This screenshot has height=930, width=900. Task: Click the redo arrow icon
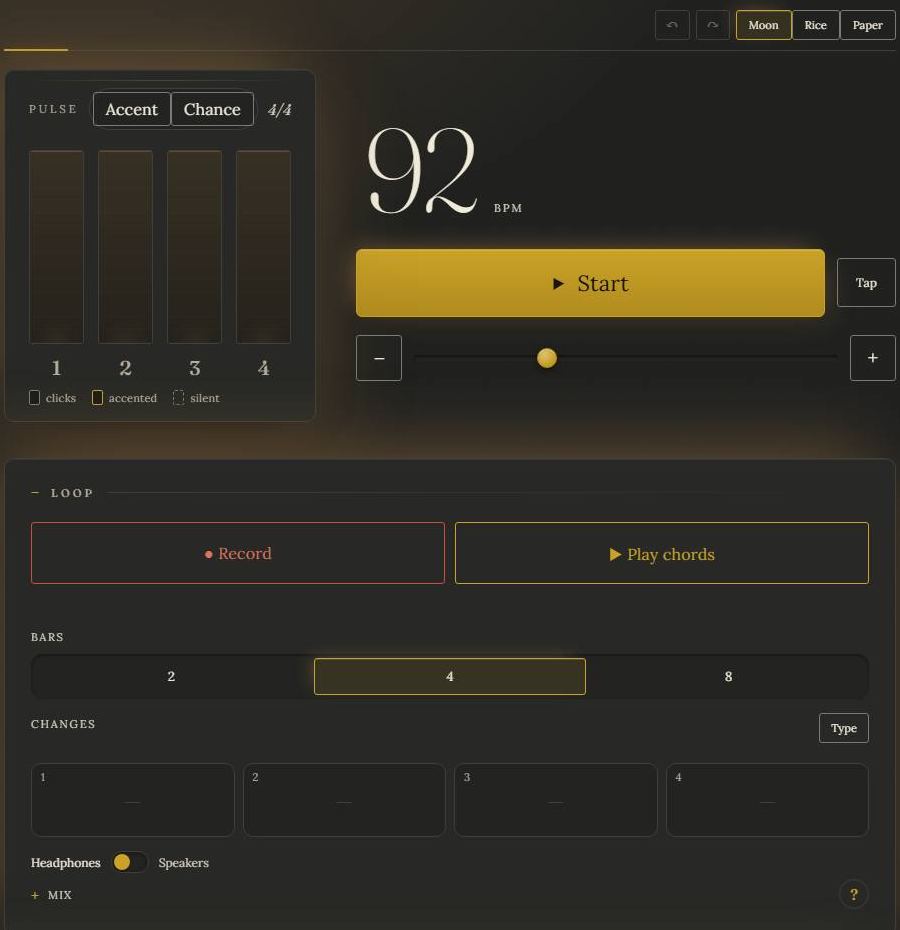[712, 25]
